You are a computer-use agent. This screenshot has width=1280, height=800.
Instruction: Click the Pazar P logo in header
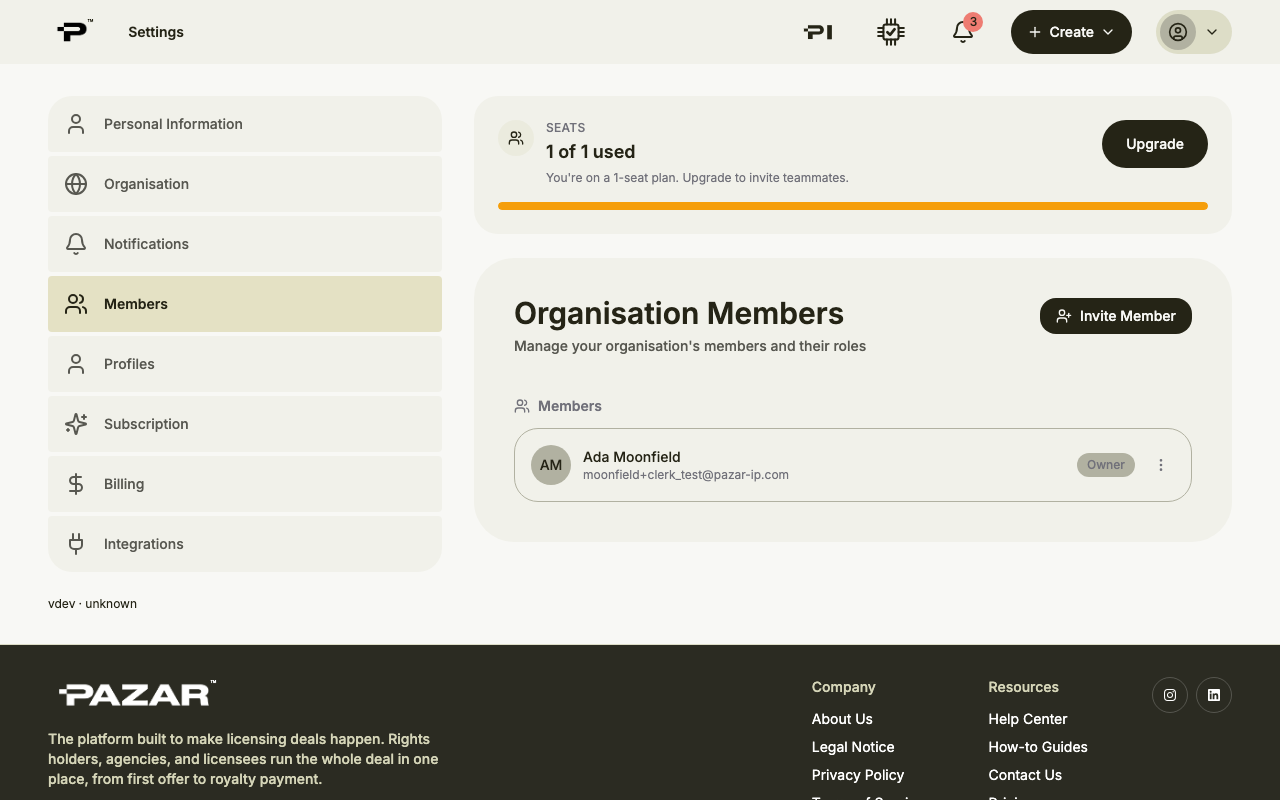coord(75,31)
